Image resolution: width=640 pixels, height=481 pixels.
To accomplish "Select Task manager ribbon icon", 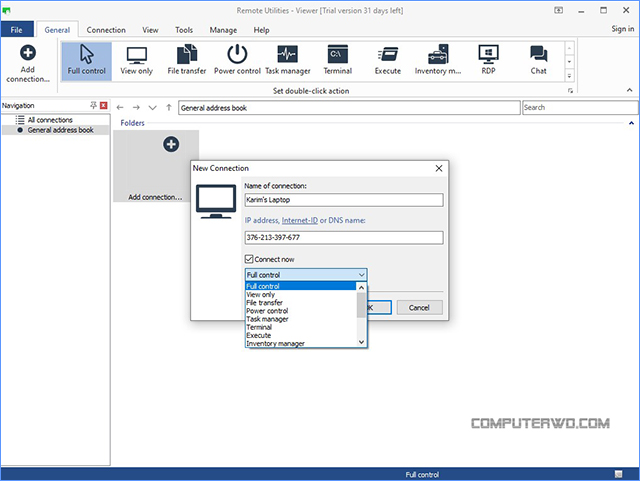I will click(x=288, y=61).
